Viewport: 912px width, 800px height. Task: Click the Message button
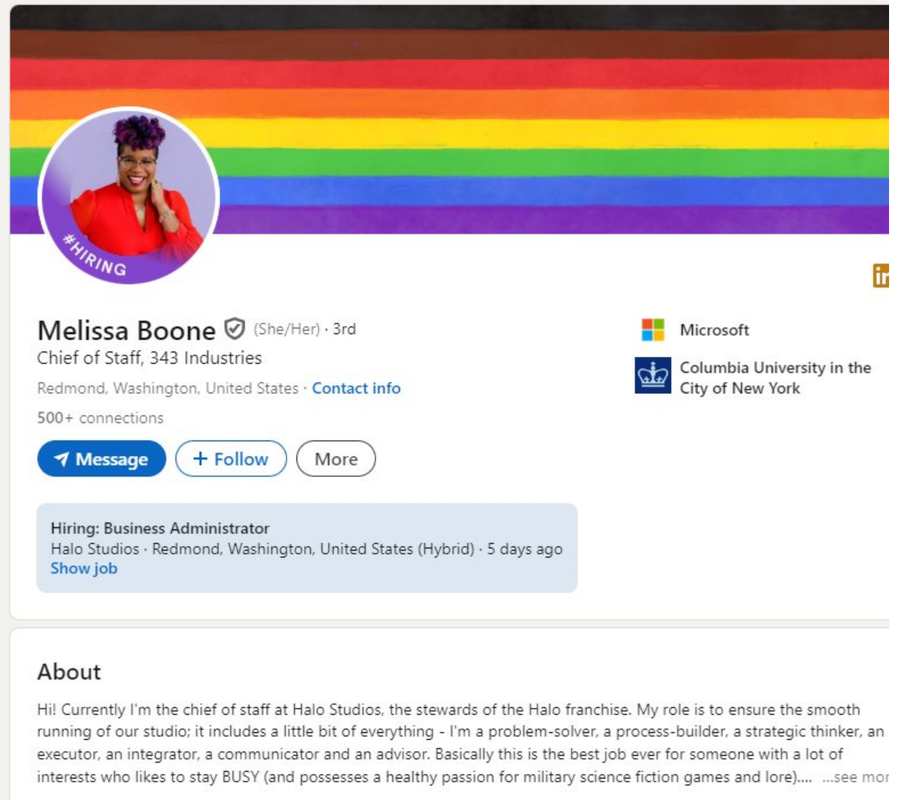click(x=102, y=459)
